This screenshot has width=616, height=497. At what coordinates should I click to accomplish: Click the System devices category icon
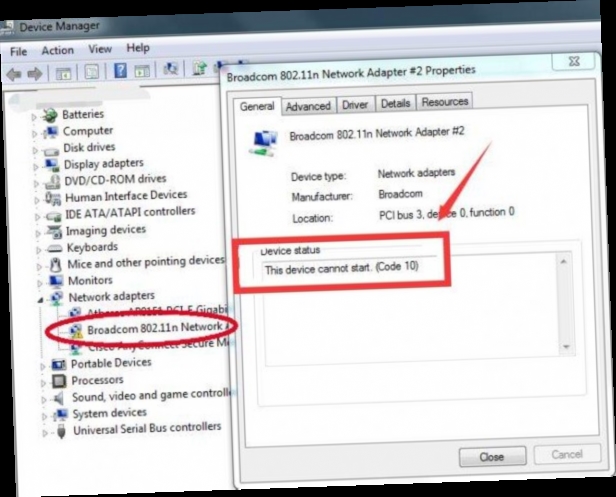tap(60, 415)
